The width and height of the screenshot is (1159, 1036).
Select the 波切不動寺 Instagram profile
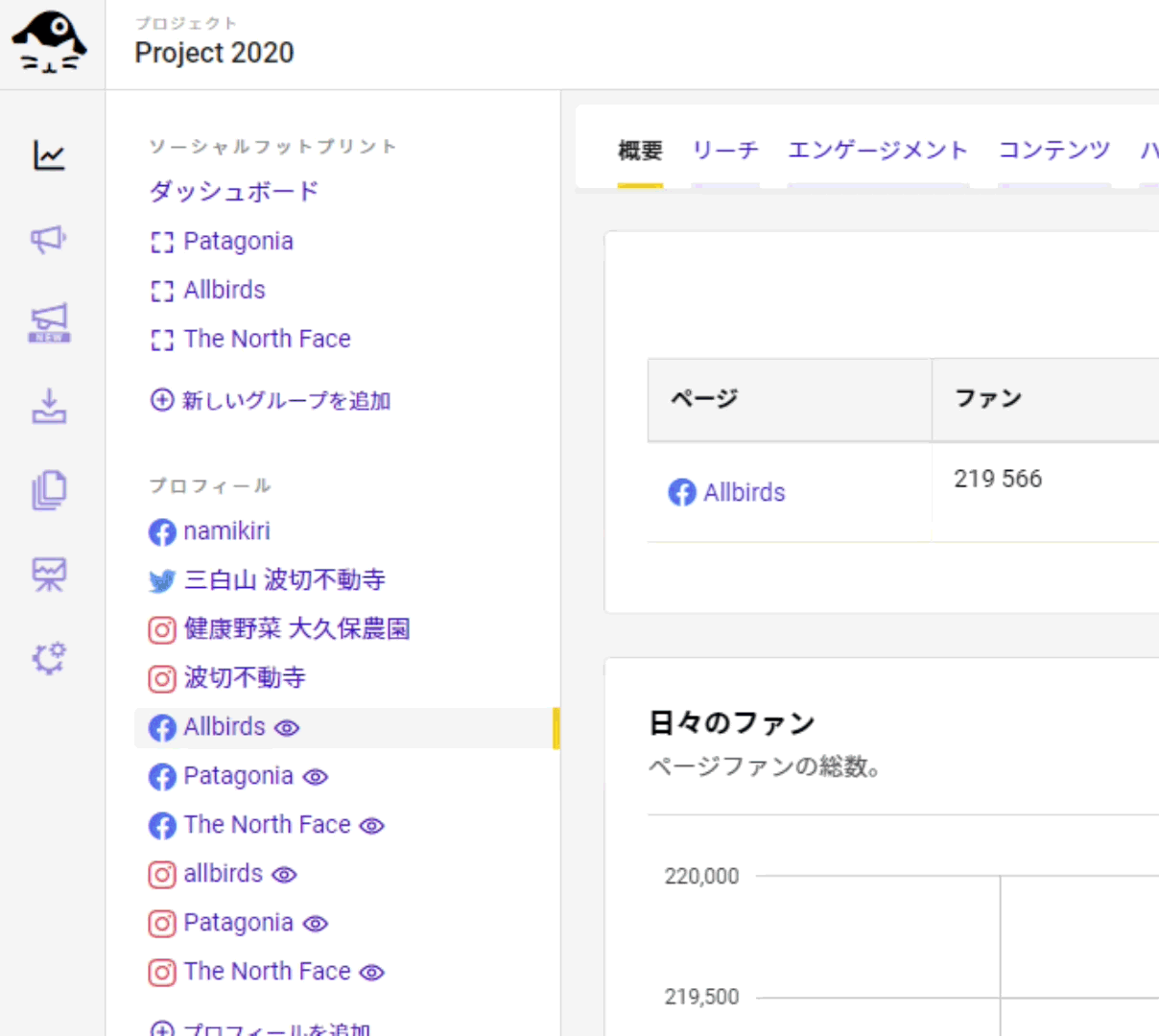[245, 678]
